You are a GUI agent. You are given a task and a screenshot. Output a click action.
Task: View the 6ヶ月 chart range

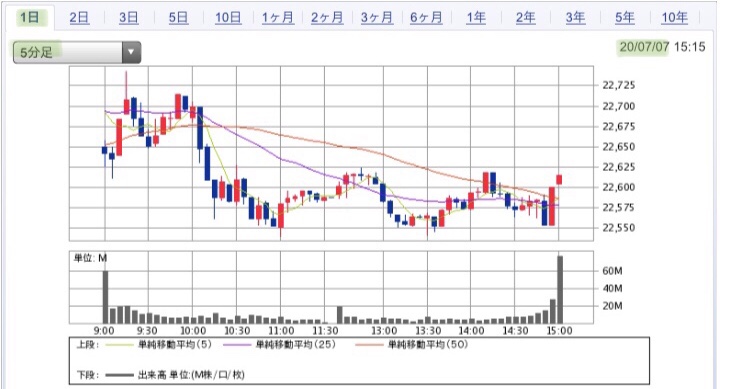(x=426, y=18)
